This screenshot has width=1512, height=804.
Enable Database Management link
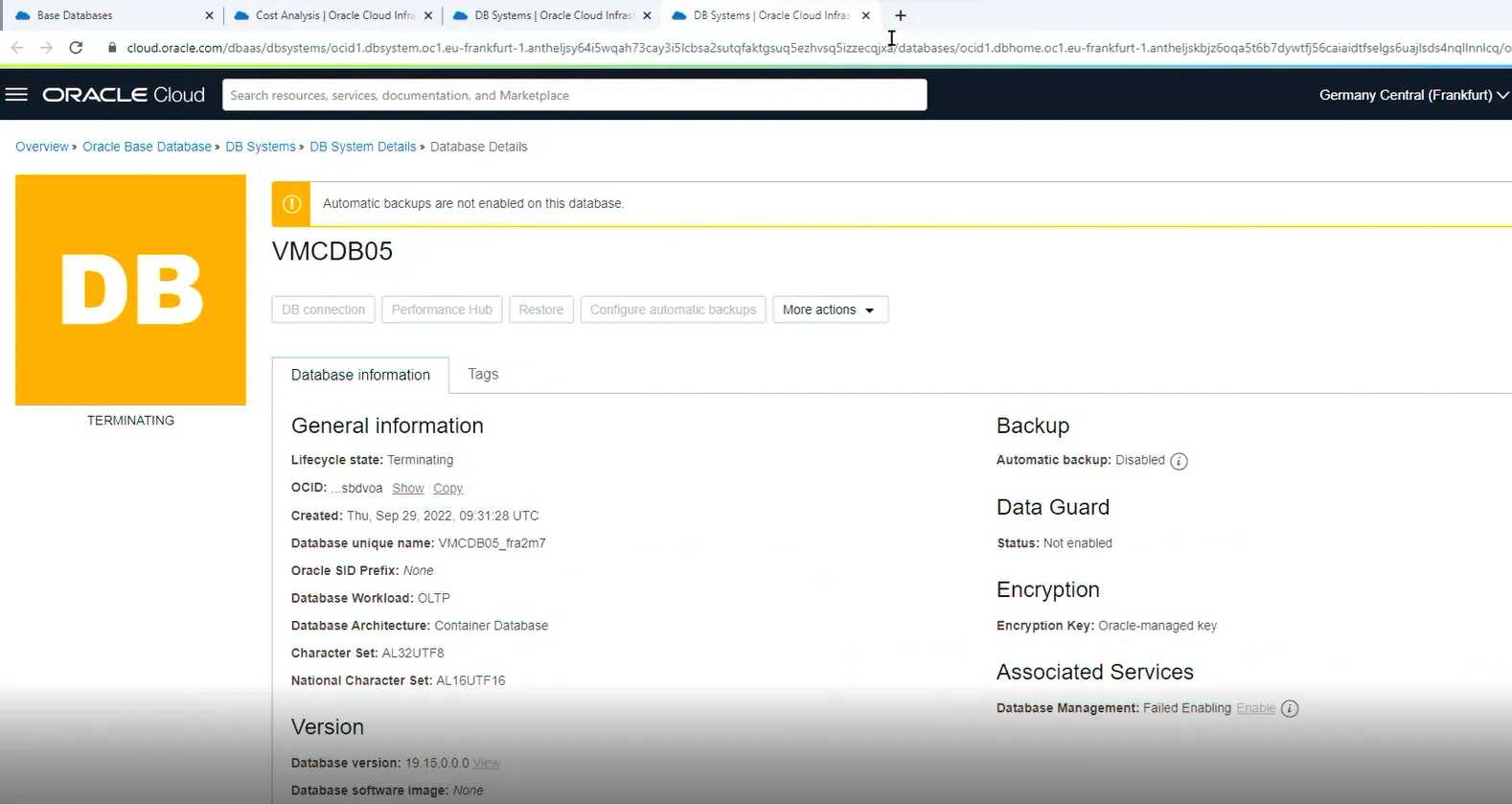(1255, 708)
